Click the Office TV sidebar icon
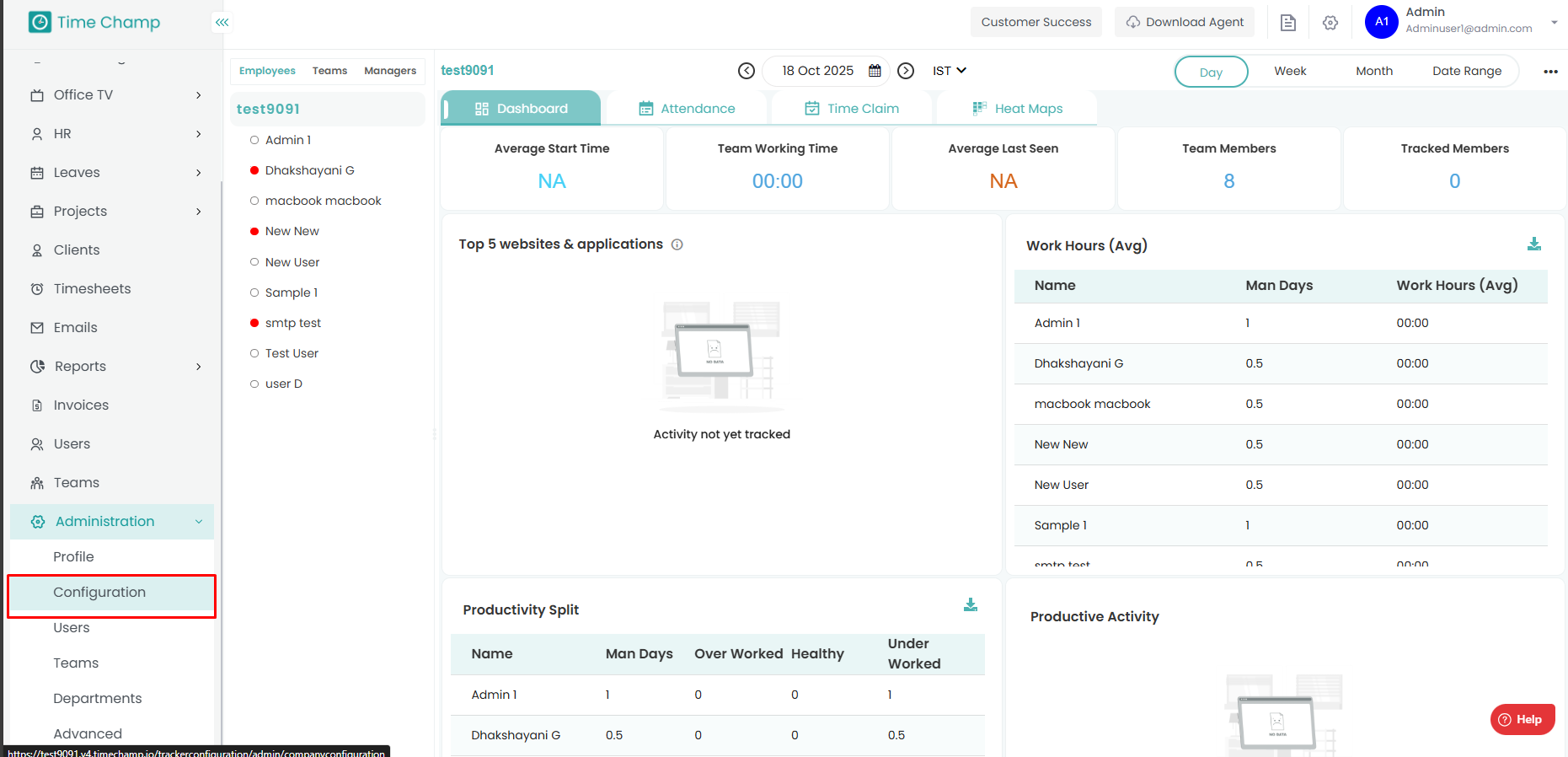Image resolution: width=1568 pixels, height=757 pixels. 37,95
